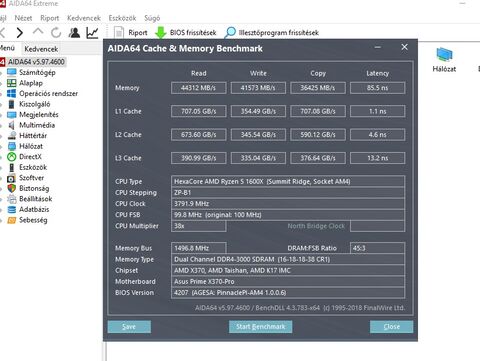Click the BIOS frissítések toolbar label
The width and height of the screenshot is (480, 361).
tap(193, 33)
